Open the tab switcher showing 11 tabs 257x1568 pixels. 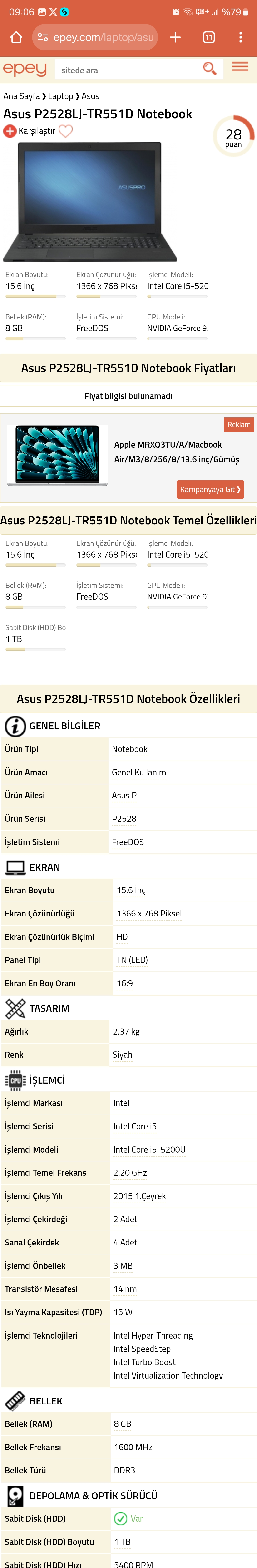point(209,37)
